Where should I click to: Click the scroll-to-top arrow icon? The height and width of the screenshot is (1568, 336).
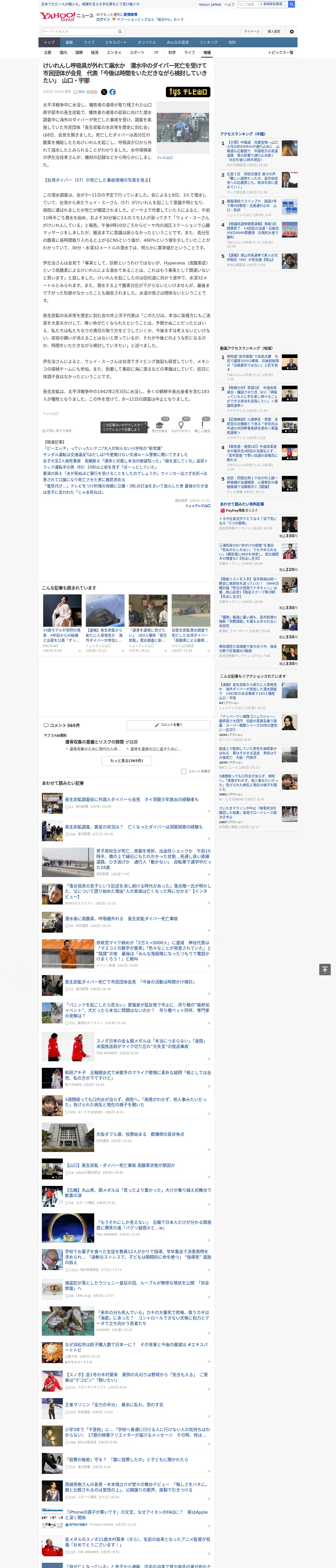tap(325, 969)
